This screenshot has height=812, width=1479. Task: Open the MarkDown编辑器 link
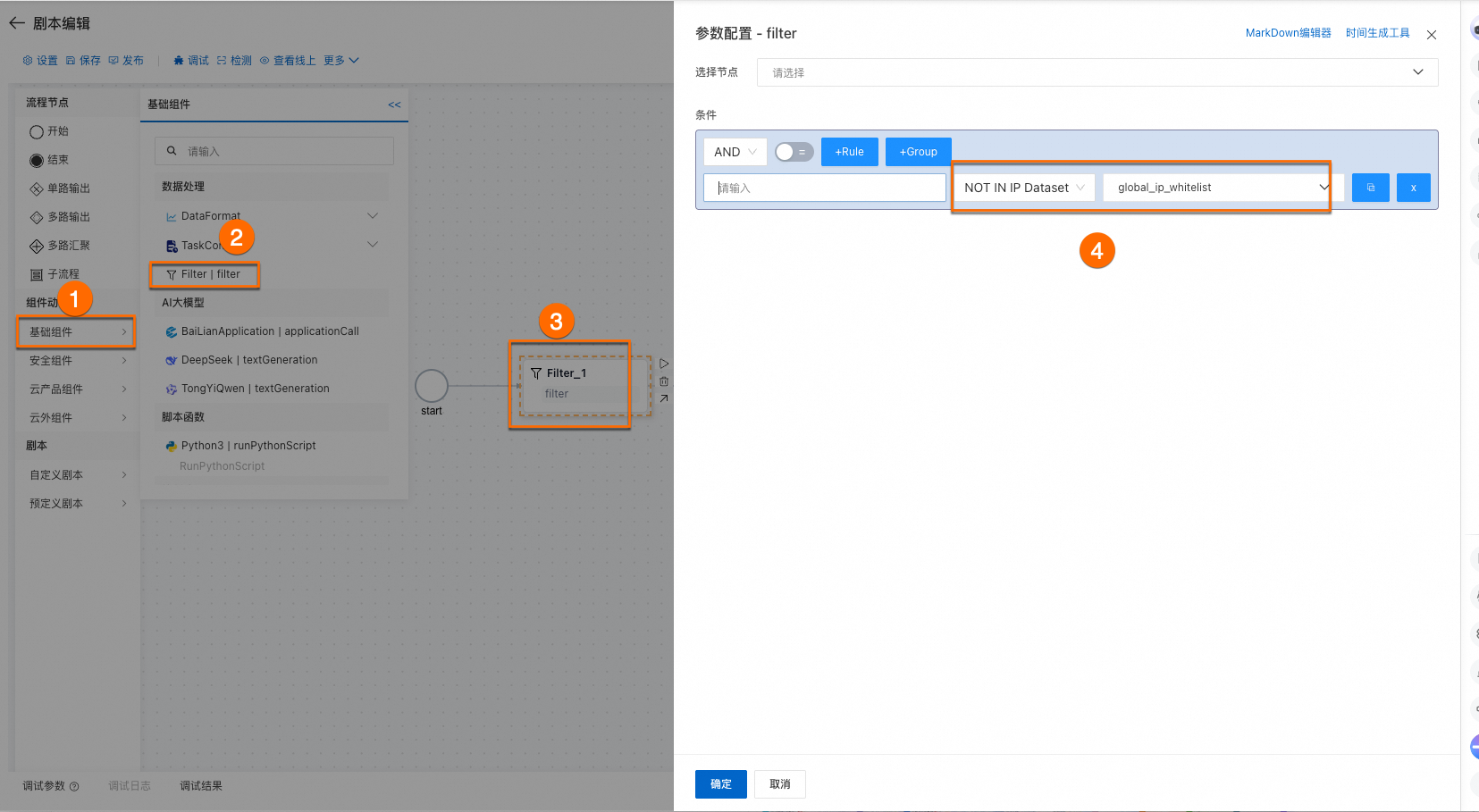tap(1288, 33)
